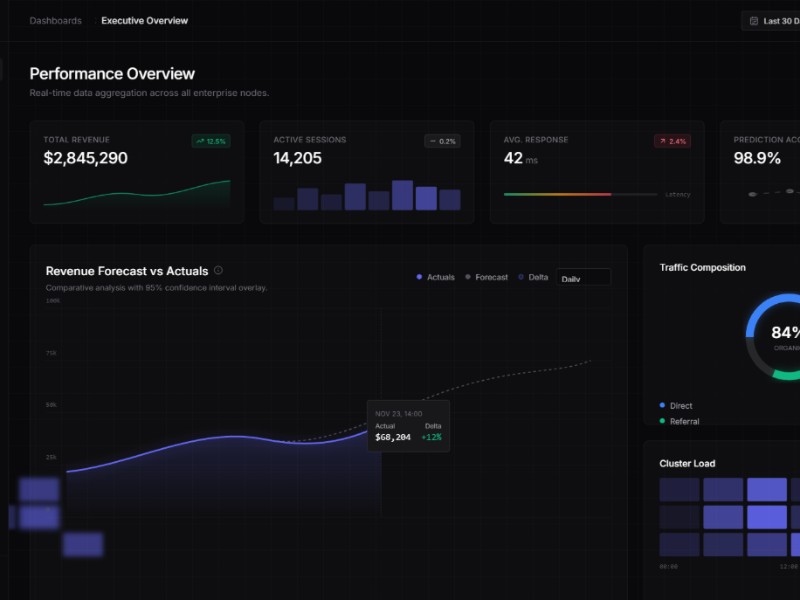Go to Dashboards in the breadcrumb
The height and width of the screenshot is (600, 800).
(56, 20)
